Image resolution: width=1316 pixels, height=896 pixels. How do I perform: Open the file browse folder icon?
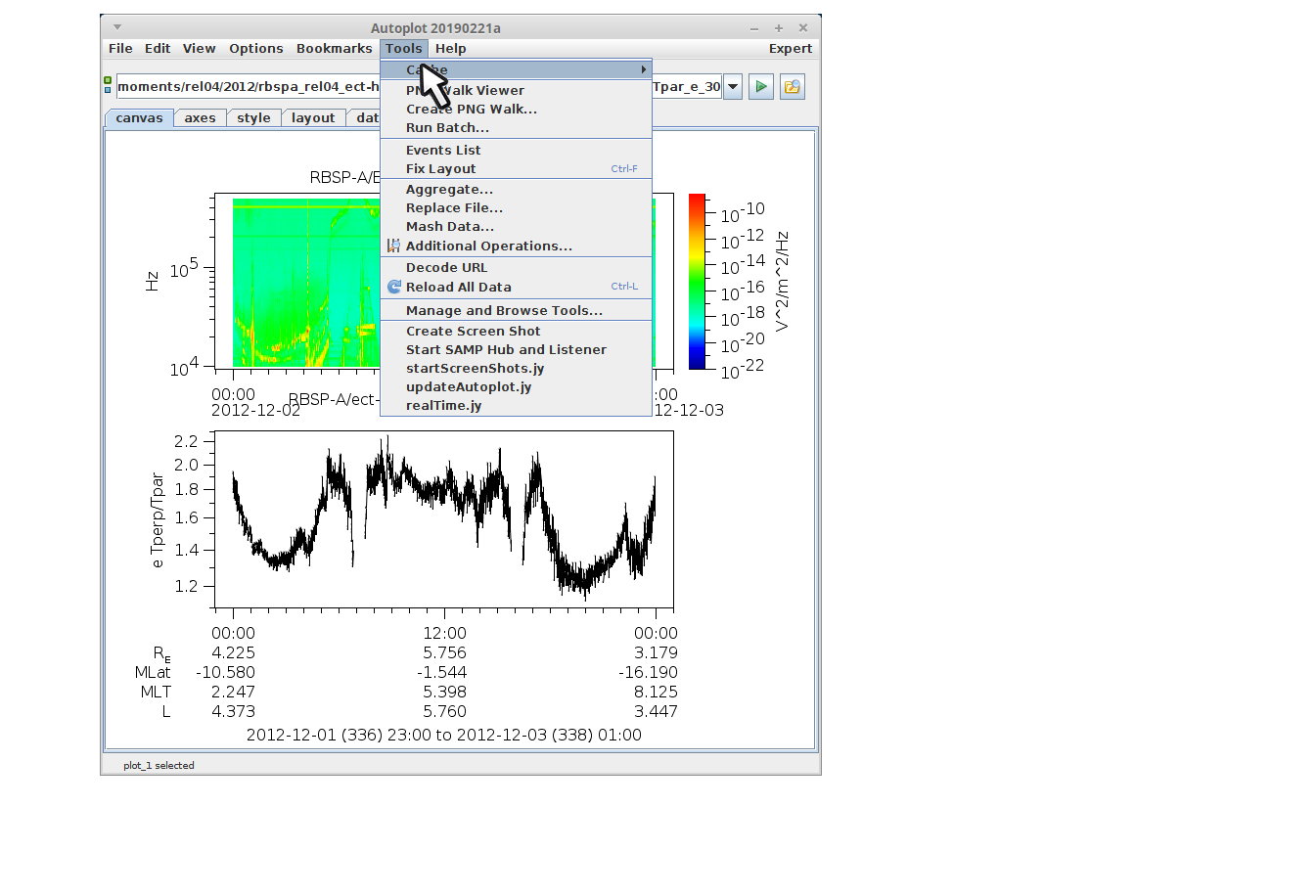point(792,87)
